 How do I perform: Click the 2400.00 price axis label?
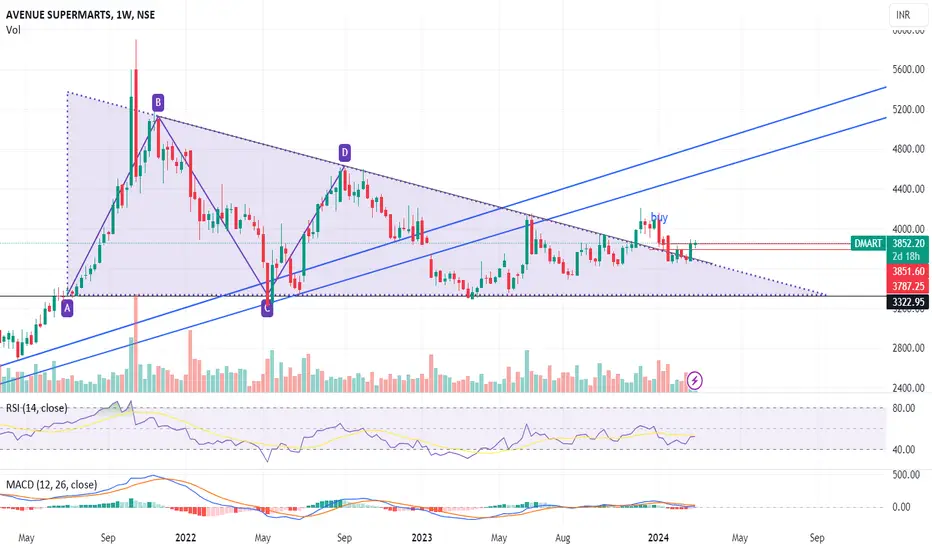pos(908,388)
